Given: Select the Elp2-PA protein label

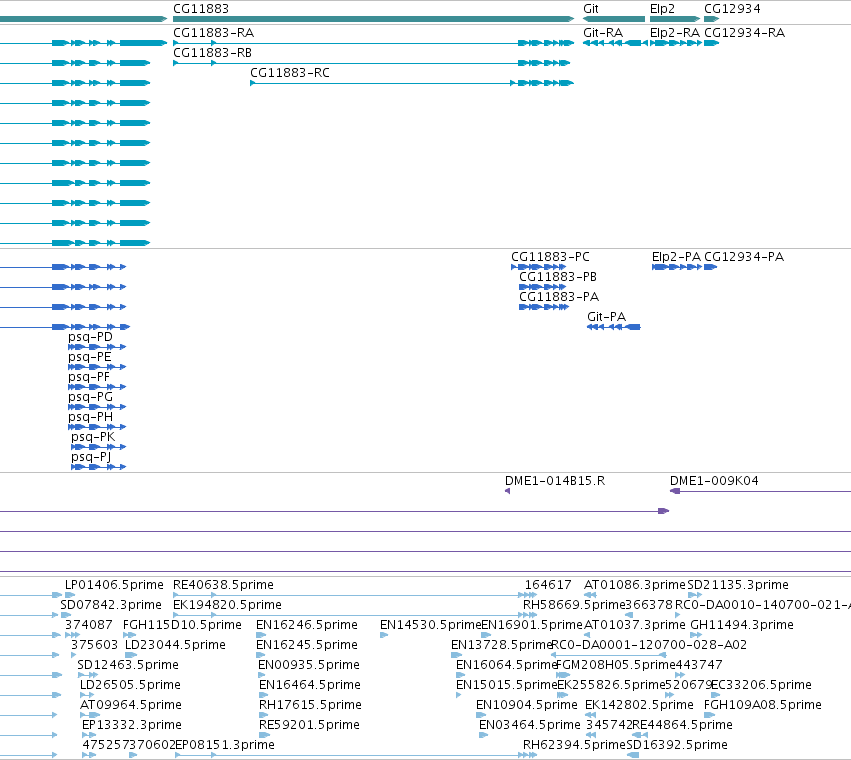Looking at the screenshot, I should (676, 257).
